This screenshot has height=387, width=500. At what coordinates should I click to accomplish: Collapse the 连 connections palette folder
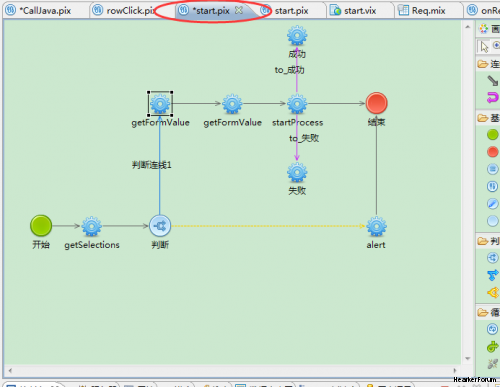tap(488, 64)
